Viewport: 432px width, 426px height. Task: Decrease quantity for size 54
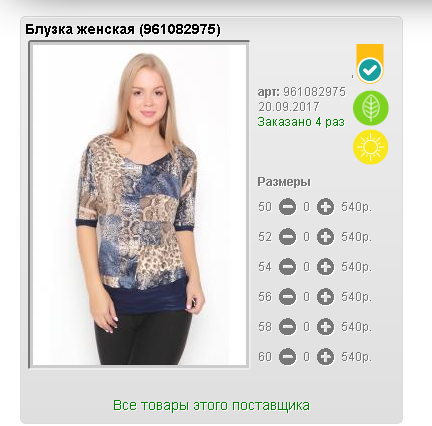(x=287, y=267)
